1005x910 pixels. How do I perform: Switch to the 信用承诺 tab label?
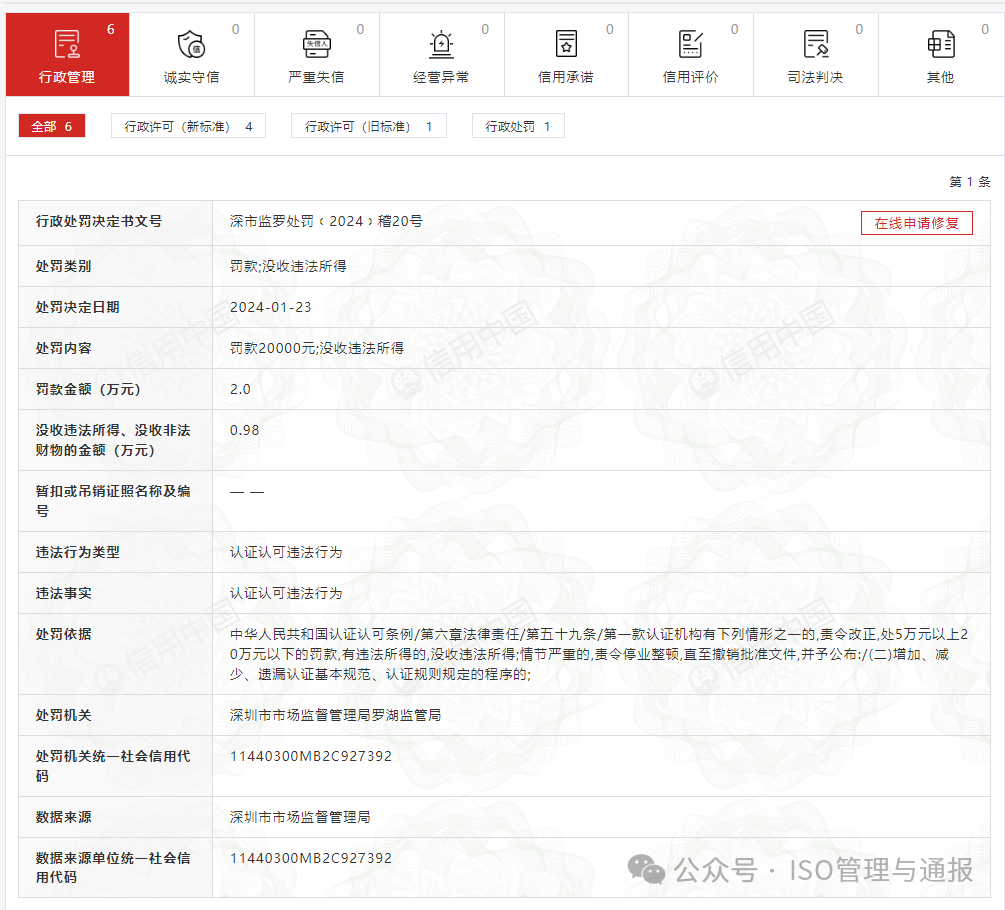tap(565, 78)
